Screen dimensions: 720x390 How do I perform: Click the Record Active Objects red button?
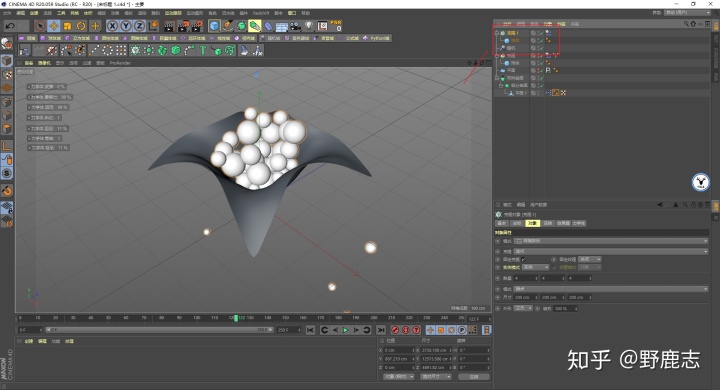395,330
